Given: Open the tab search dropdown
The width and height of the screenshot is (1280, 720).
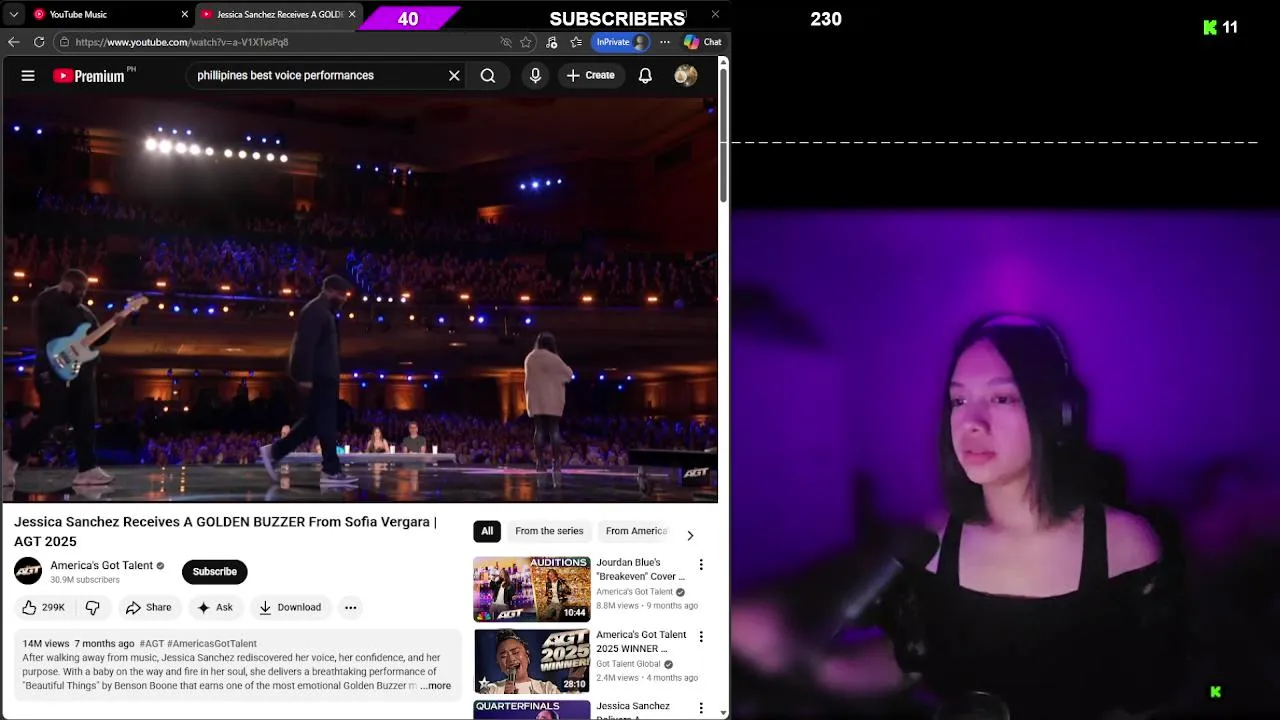Looking at the screenshot, I should point(13,14).
